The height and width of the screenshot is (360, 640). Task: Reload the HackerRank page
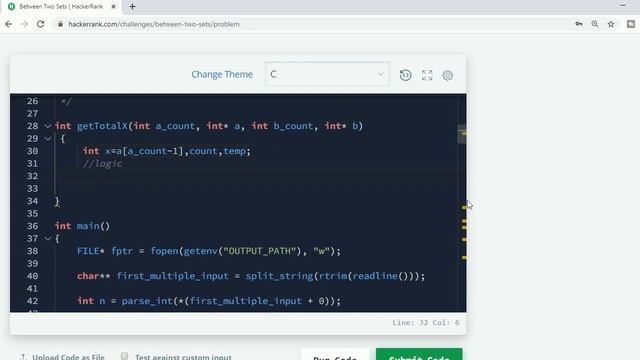(40, 24)
